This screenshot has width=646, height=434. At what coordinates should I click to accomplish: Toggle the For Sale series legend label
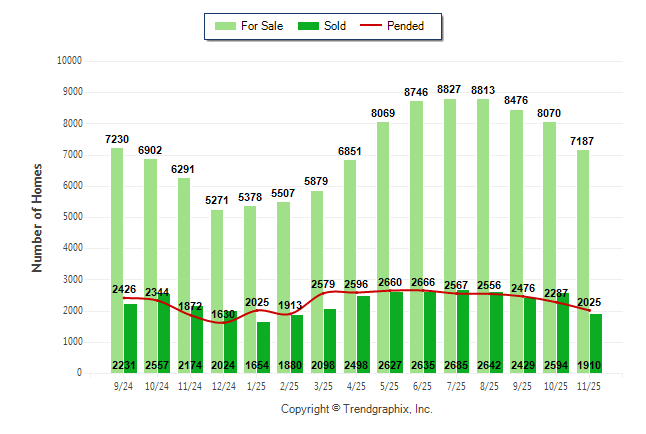[261, 26]
